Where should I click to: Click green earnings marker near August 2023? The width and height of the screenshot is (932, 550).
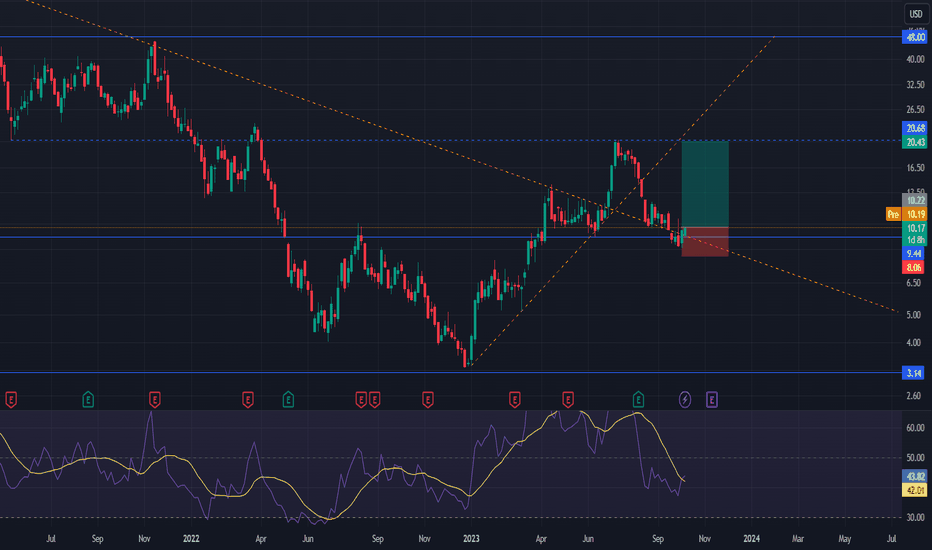638,400
